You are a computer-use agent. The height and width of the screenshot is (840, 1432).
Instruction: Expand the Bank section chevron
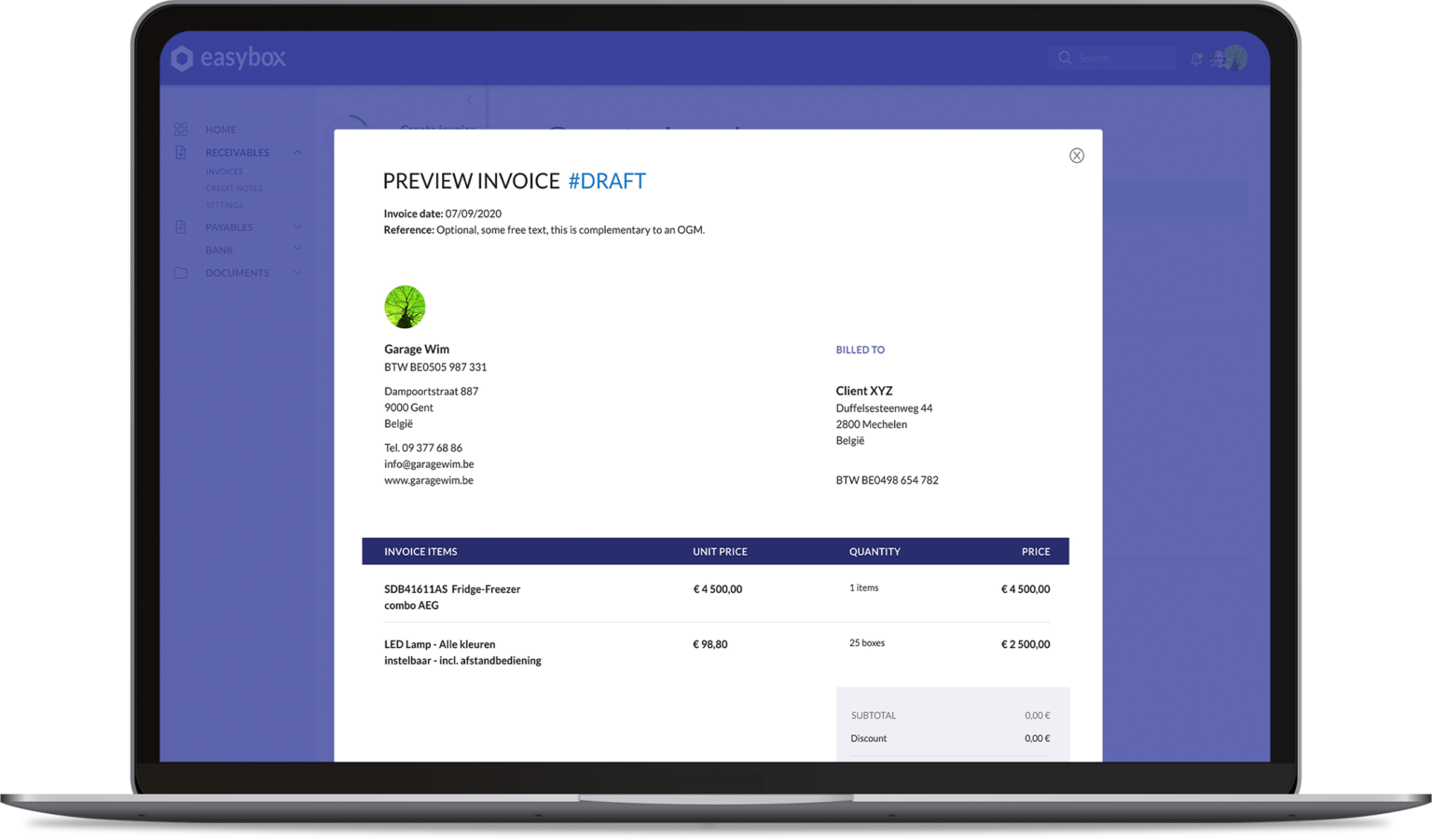(297, 249)
